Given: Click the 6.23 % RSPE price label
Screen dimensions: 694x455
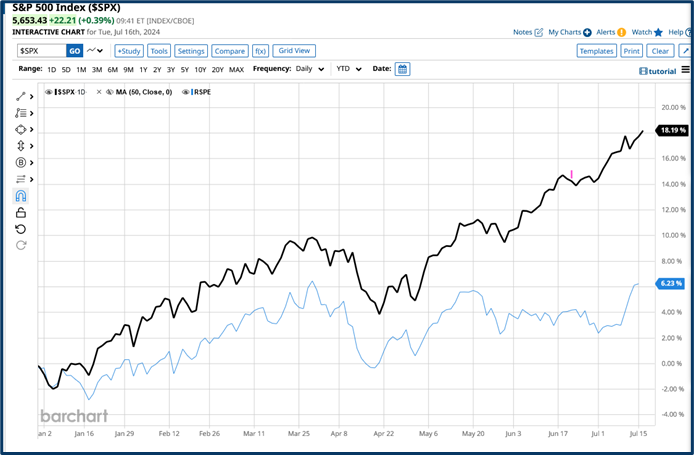Looking at the screenshot, I should [x=670, y=283].
